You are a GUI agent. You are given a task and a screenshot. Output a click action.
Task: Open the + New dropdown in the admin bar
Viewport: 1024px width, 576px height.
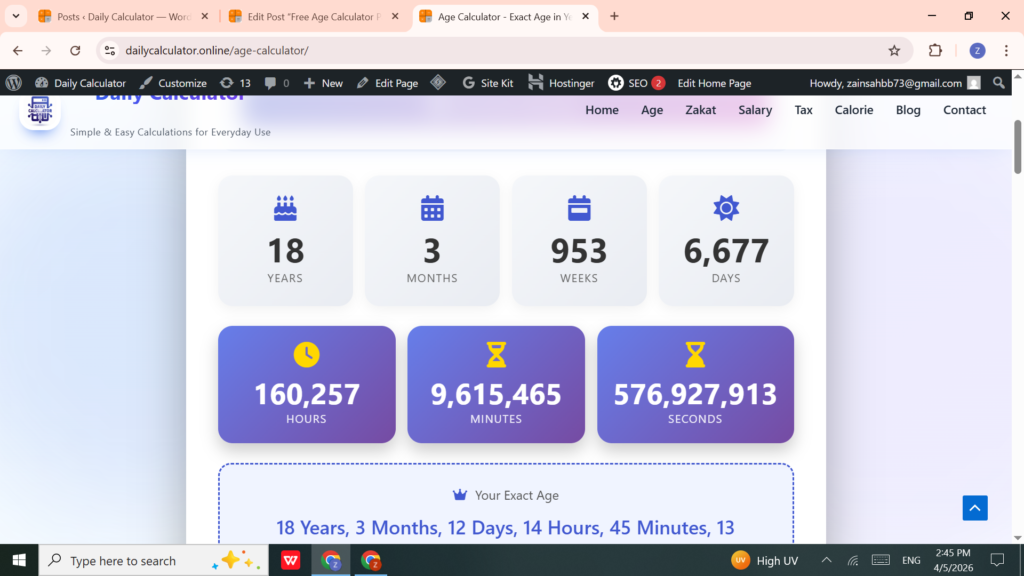(322, 82)
